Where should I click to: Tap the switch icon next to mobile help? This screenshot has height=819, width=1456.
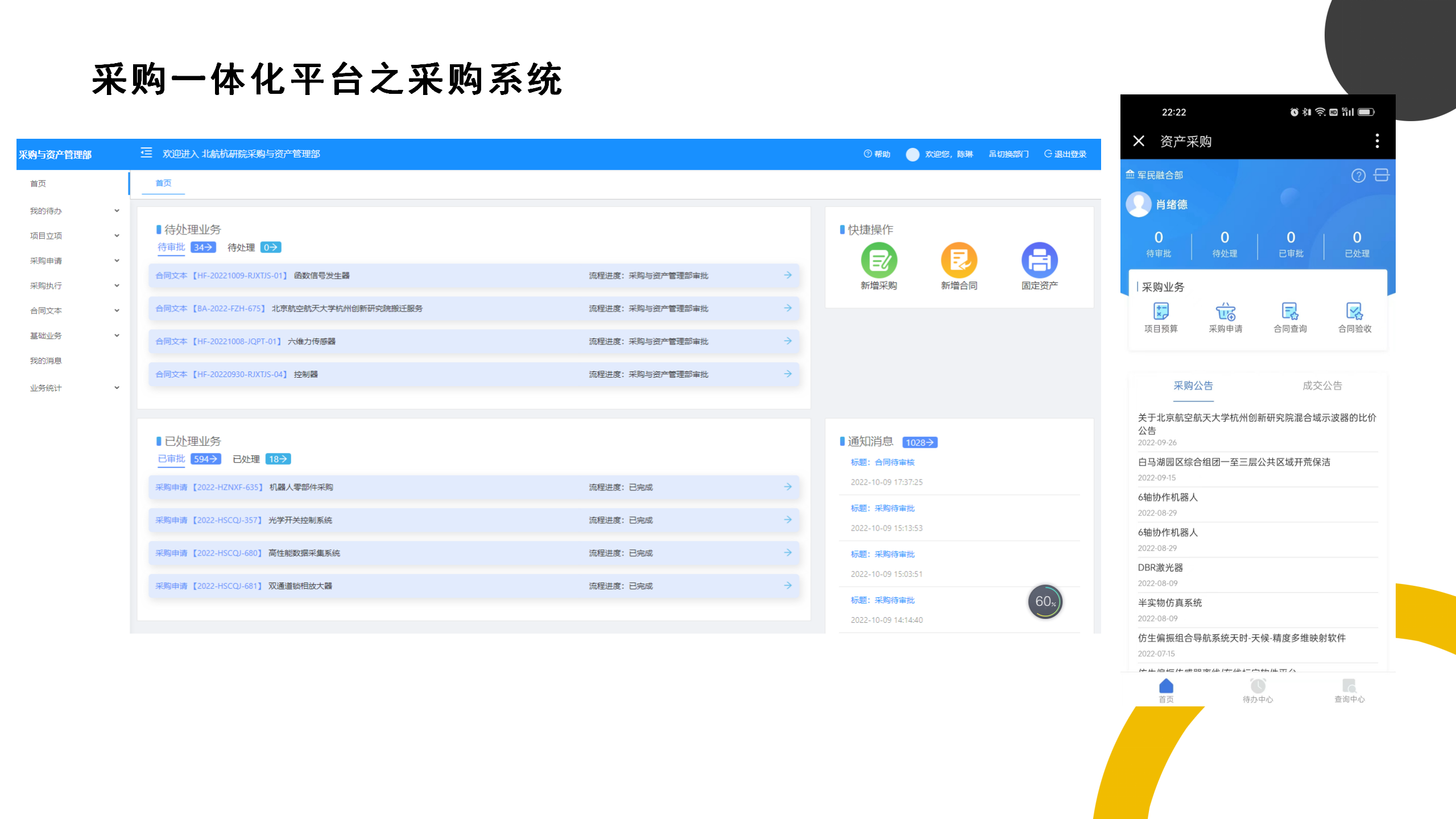(x=1381, y=175)
